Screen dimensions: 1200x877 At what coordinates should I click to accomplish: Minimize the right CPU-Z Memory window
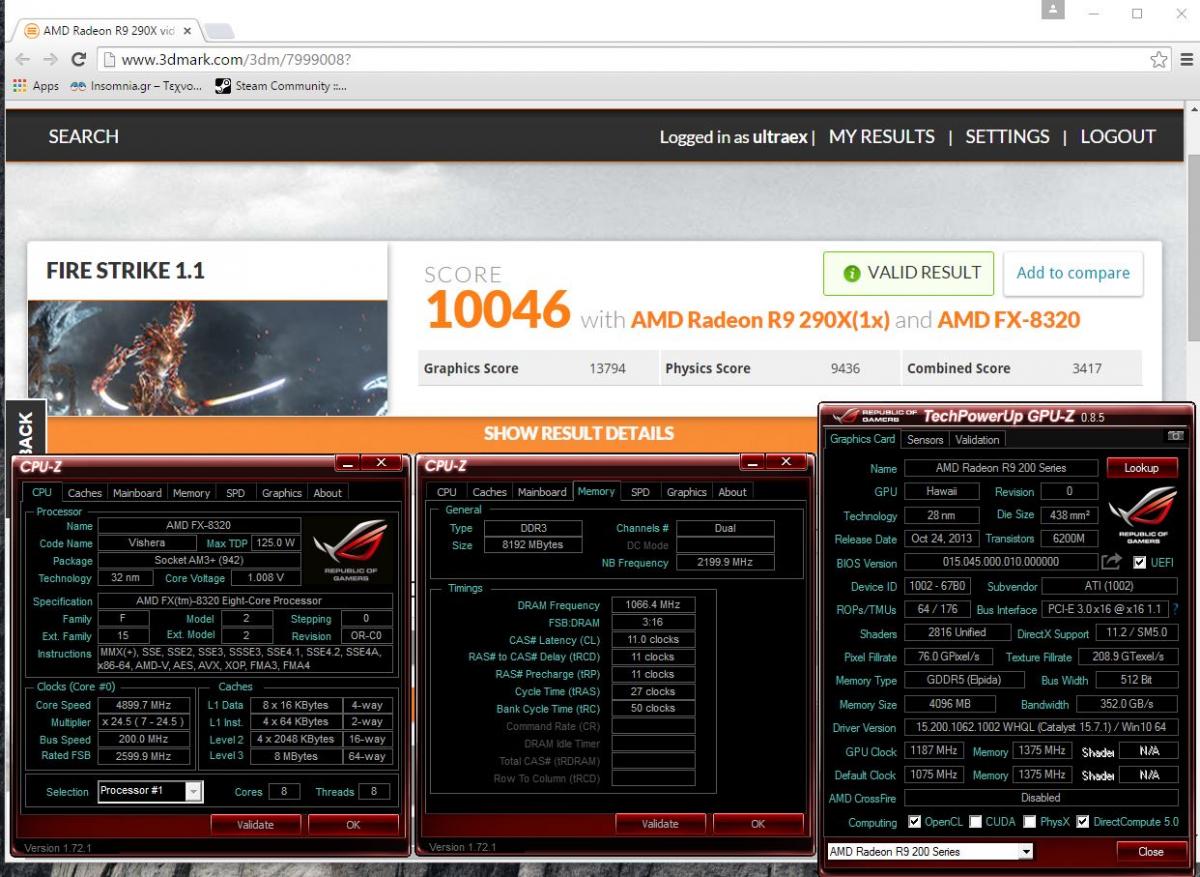click(752, 463)
